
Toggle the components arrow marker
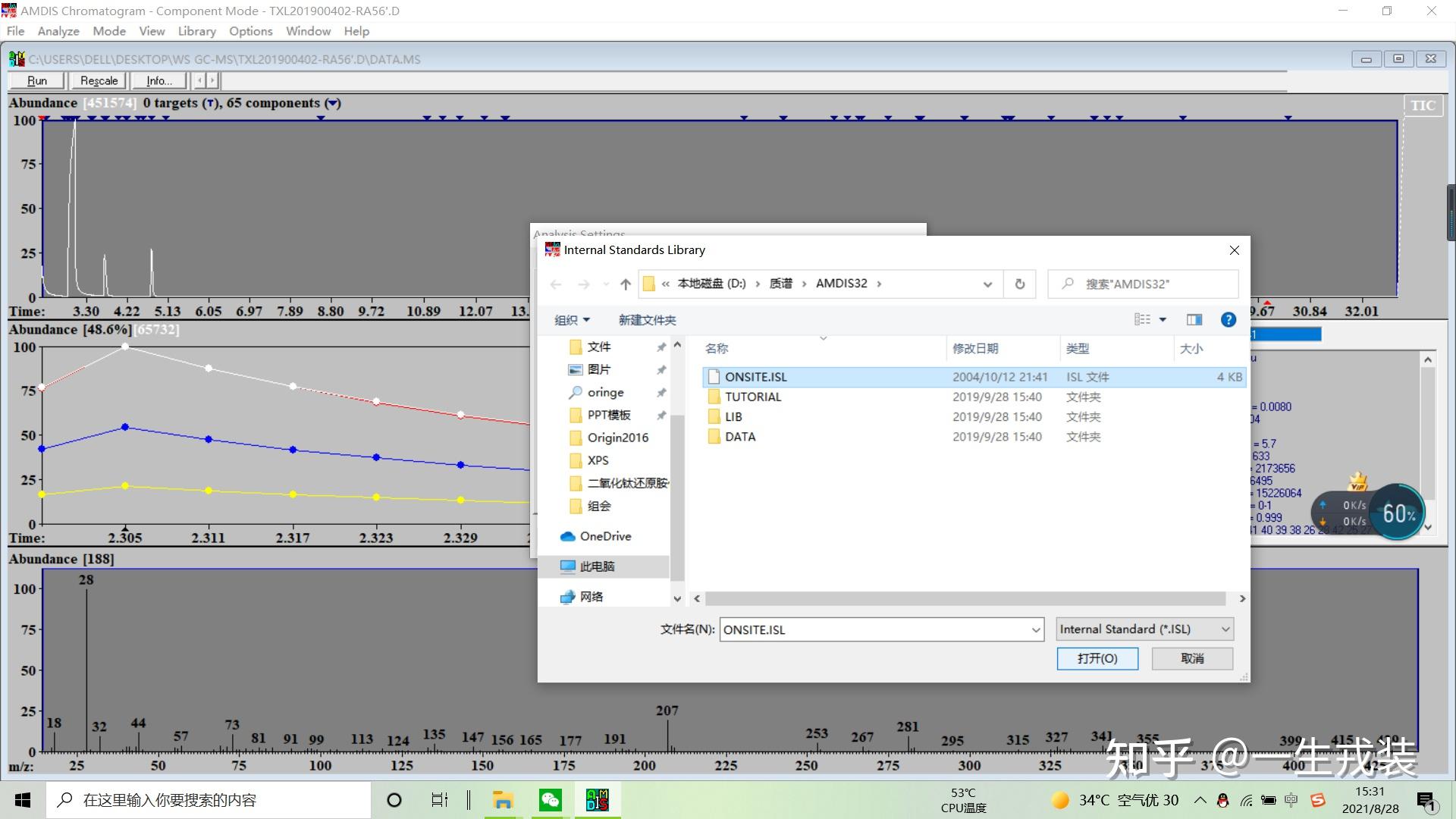pyautogui.click(x=332, y=103)
